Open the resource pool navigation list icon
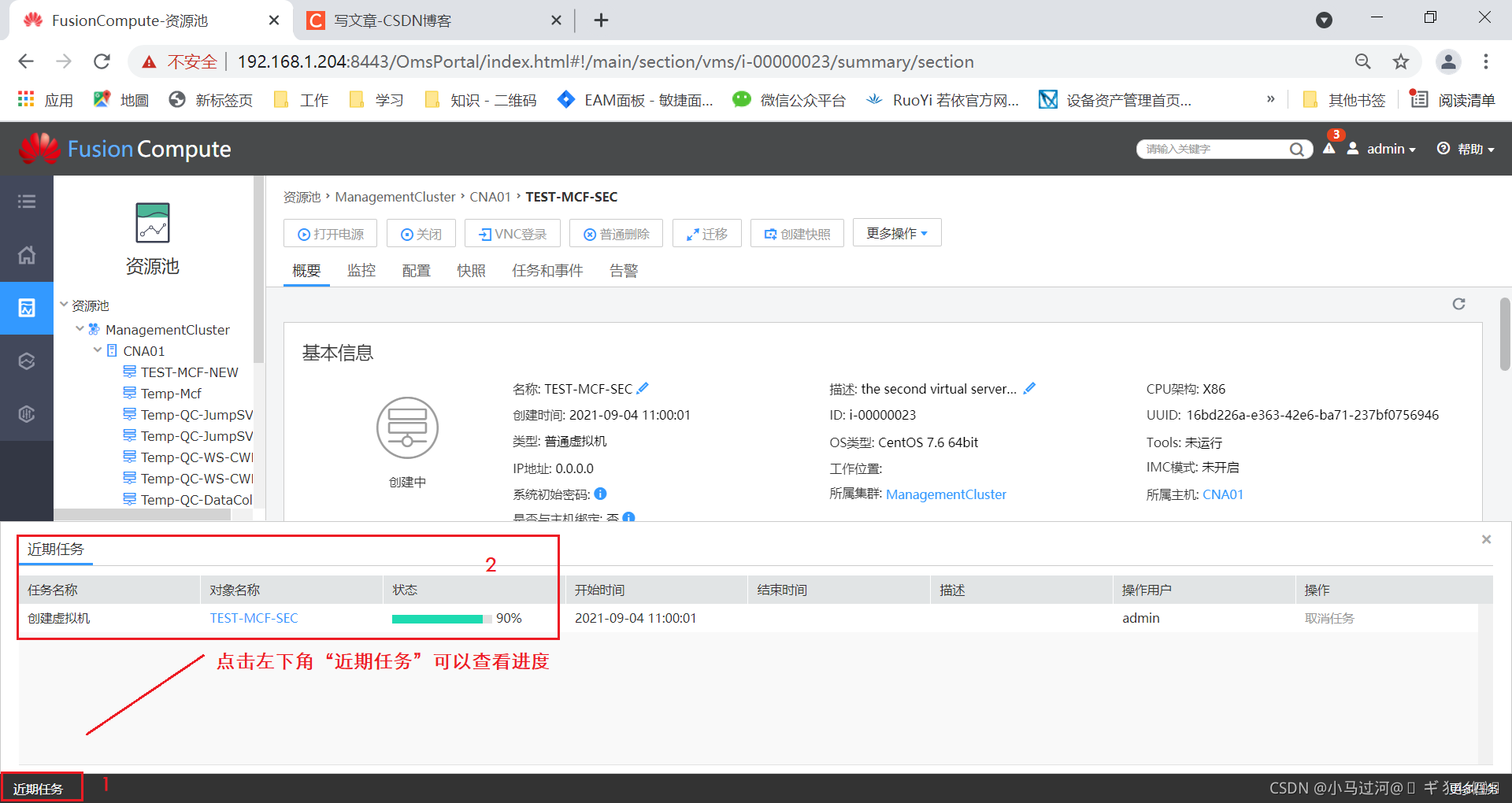 tap(27, 202)
